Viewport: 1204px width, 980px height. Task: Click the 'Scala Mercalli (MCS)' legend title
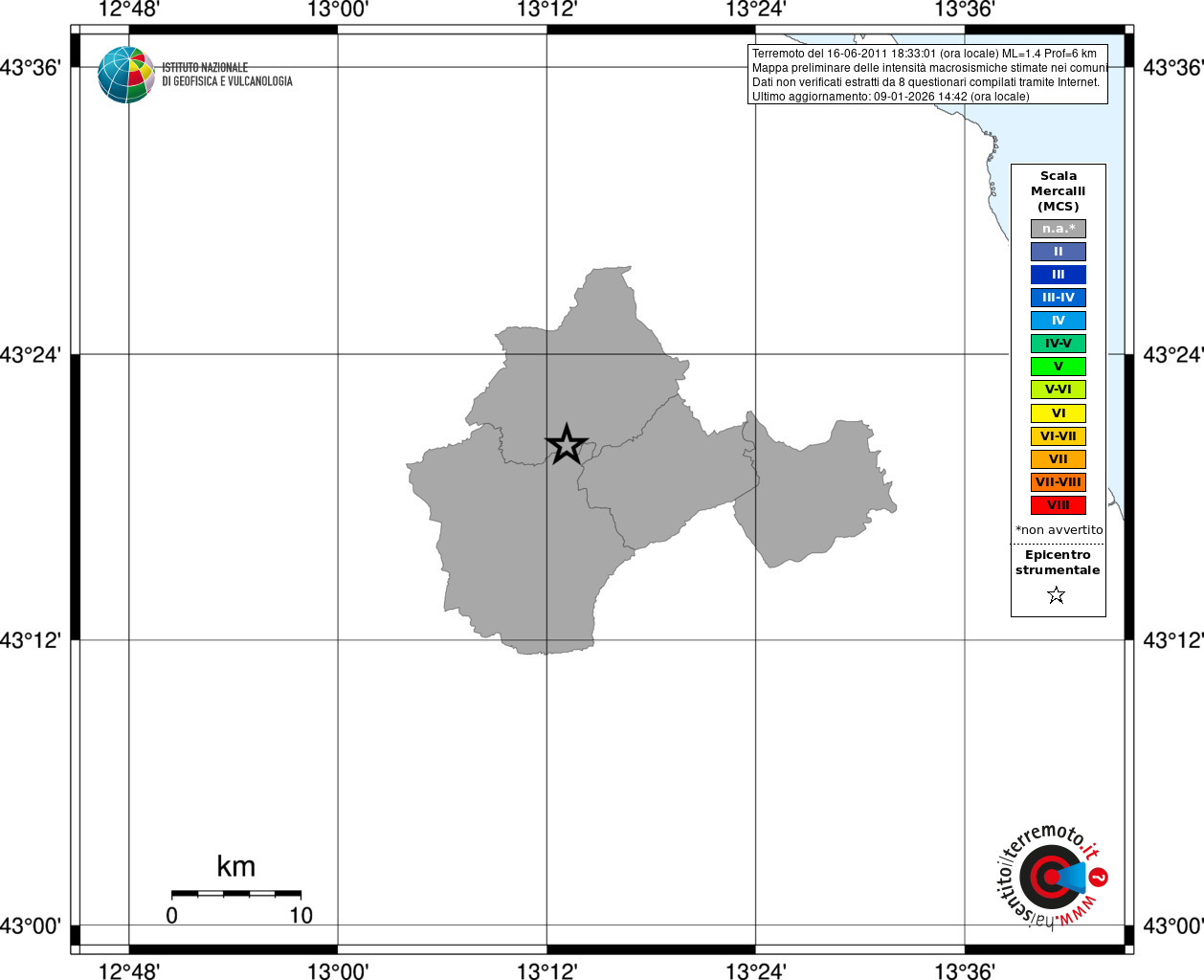point(1059,191)
